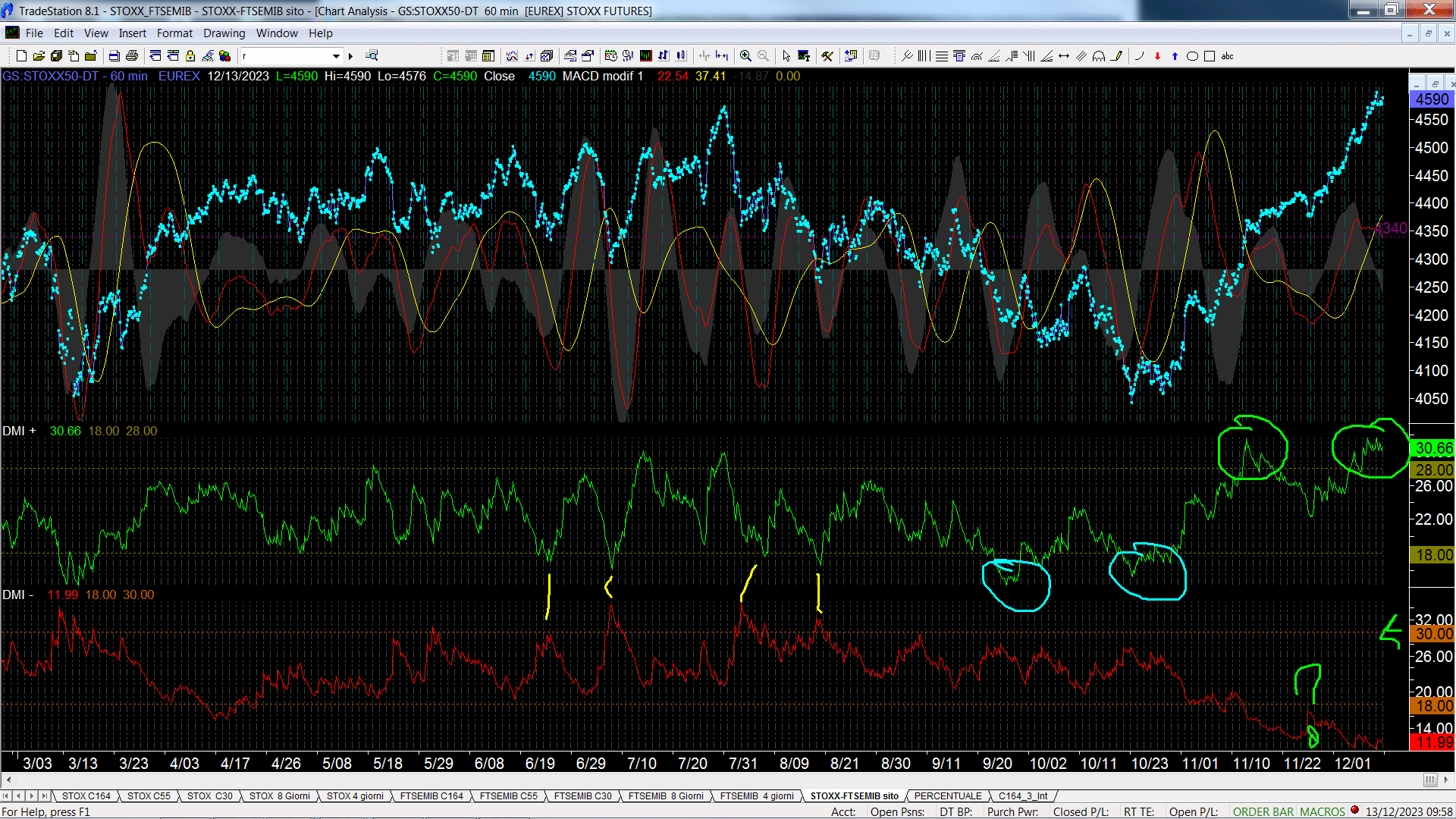
Task: Select the blue up arrow drawing tool
Action: pyautogui.click(x=1175, y=56)
